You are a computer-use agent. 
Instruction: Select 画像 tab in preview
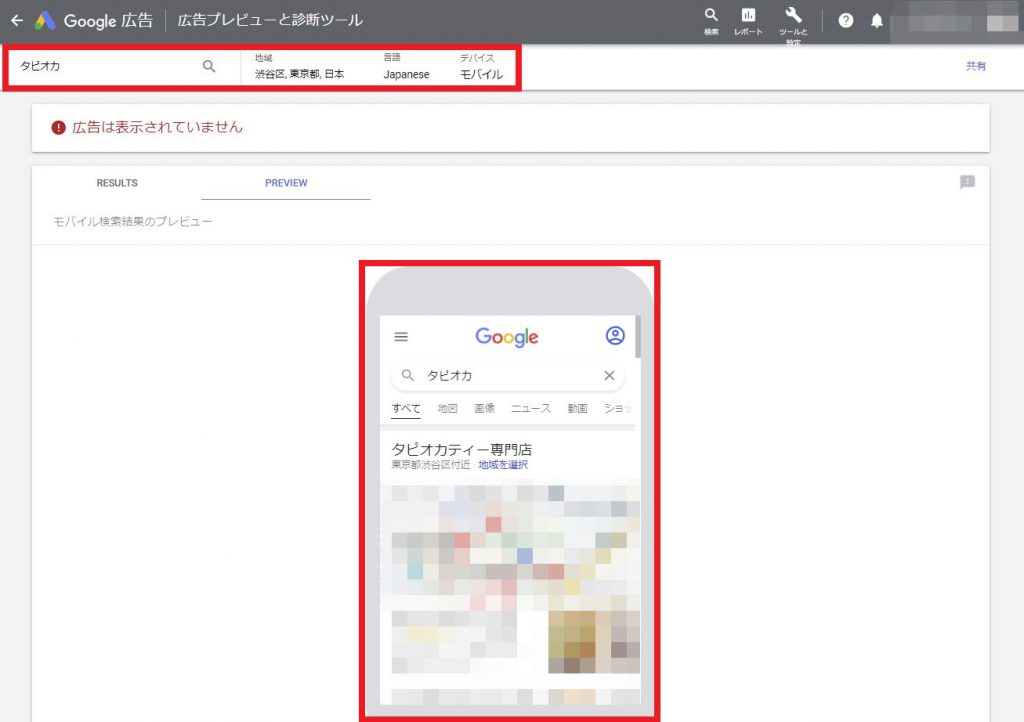[484, 409]
